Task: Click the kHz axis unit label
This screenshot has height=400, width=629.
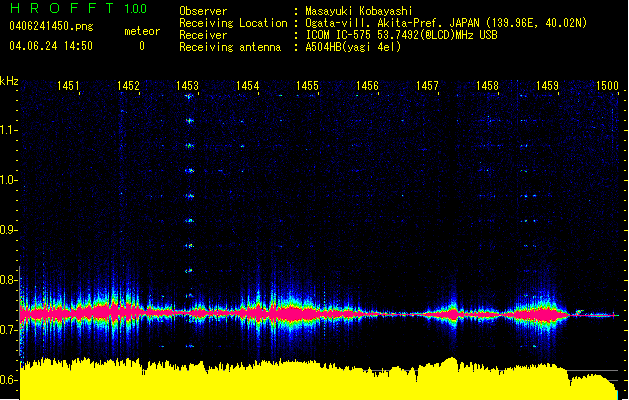Action: (9, 81)
